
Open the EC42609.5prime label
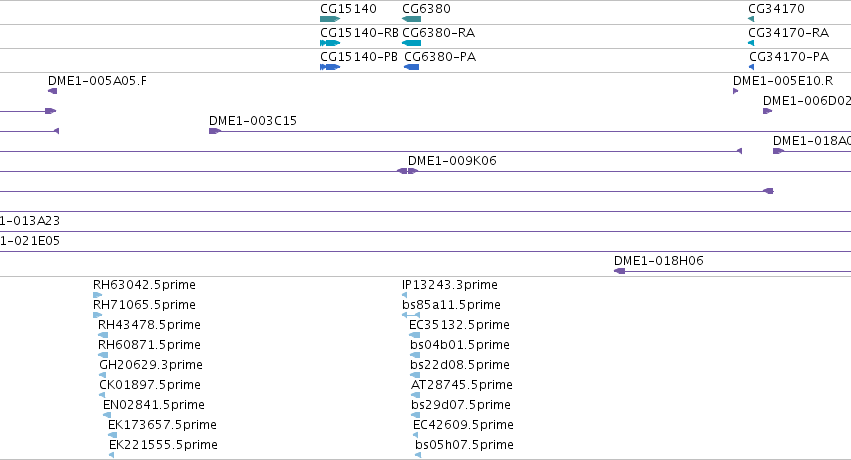[463, 425]
